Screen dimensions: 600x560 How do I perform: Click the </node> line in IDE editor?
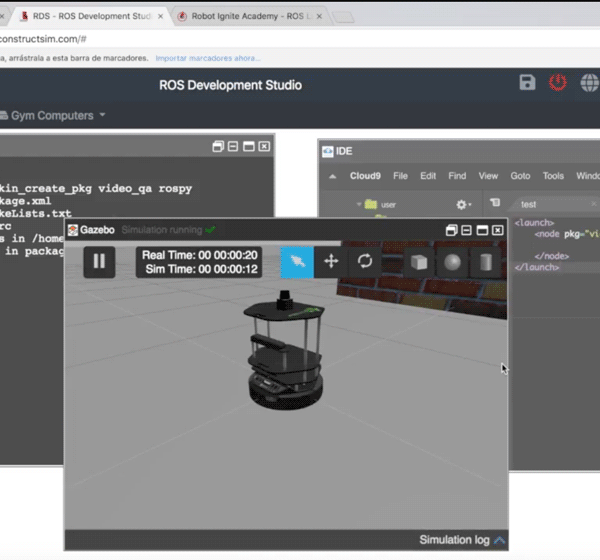[x=552, y=256]
